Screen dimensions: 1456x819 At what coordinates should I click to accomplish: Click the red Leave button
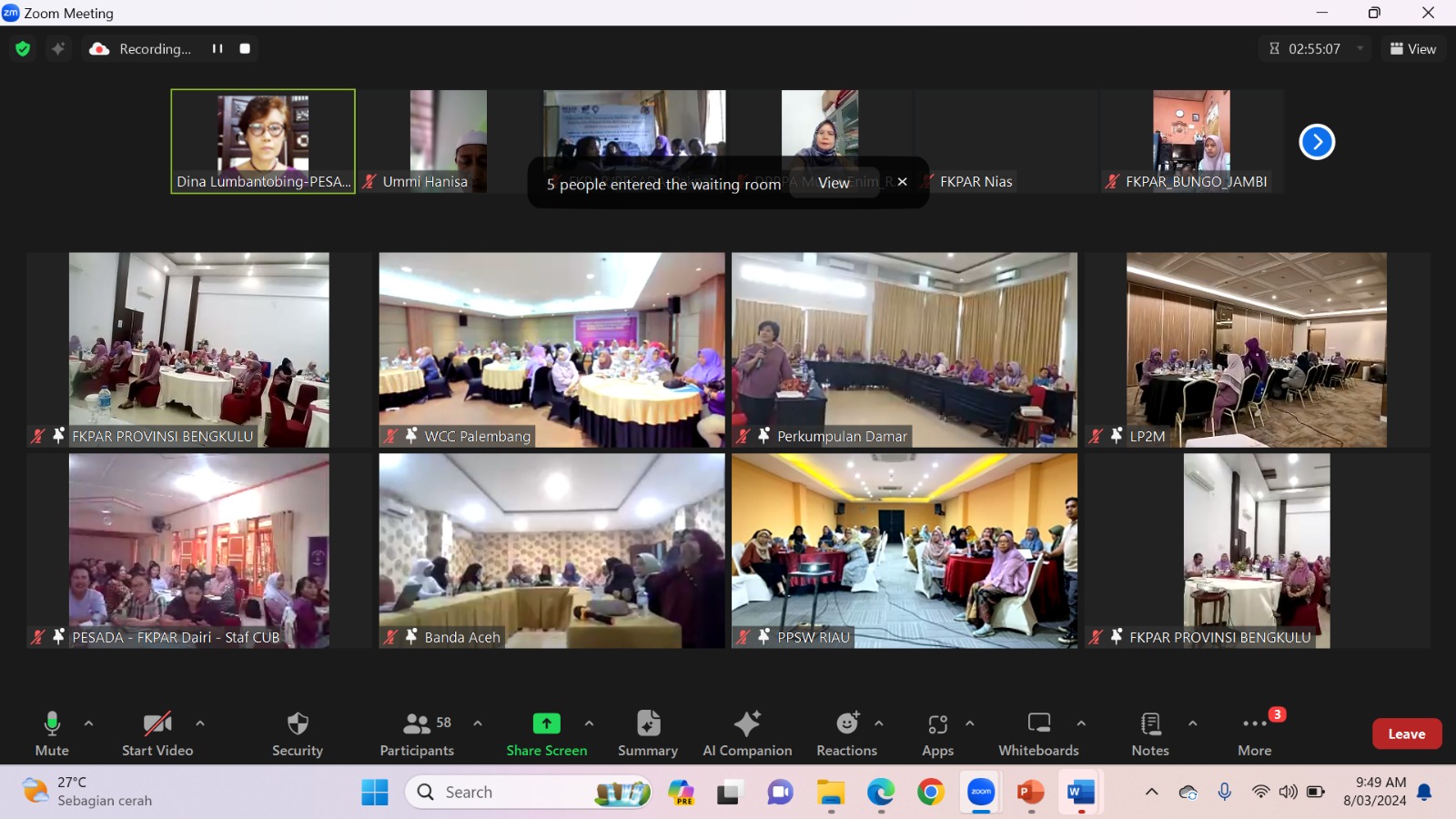(1407, 733)
